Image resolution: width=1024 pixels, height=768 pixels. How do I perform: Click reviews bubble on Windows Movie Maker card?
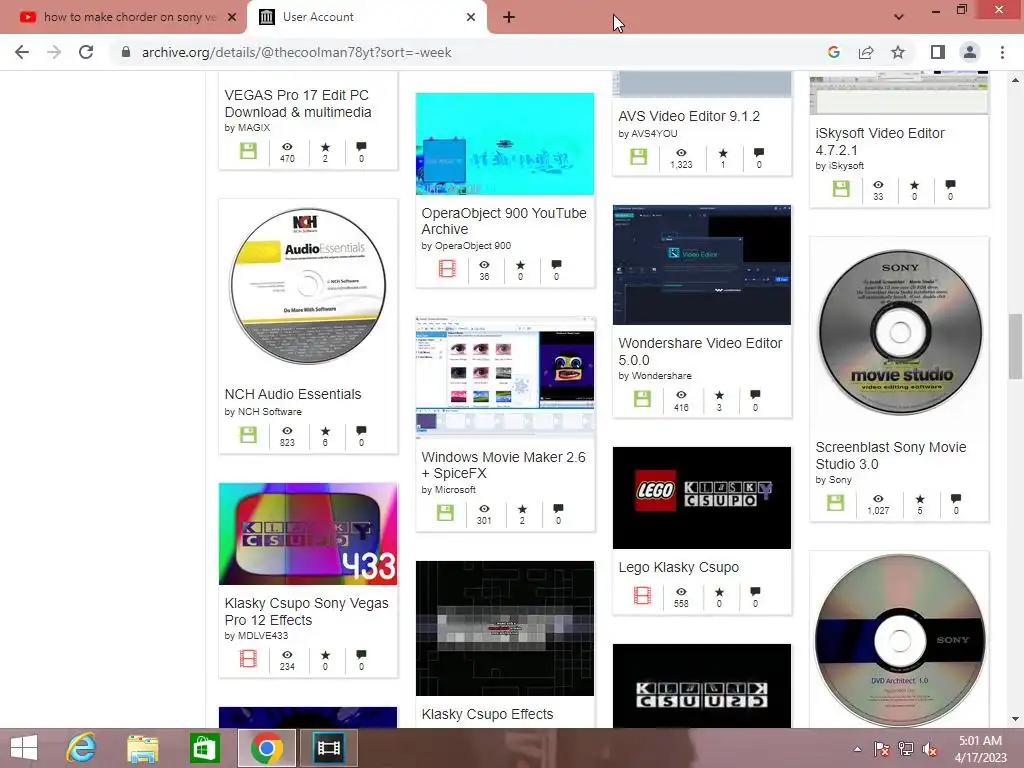(x=558, y=509)
